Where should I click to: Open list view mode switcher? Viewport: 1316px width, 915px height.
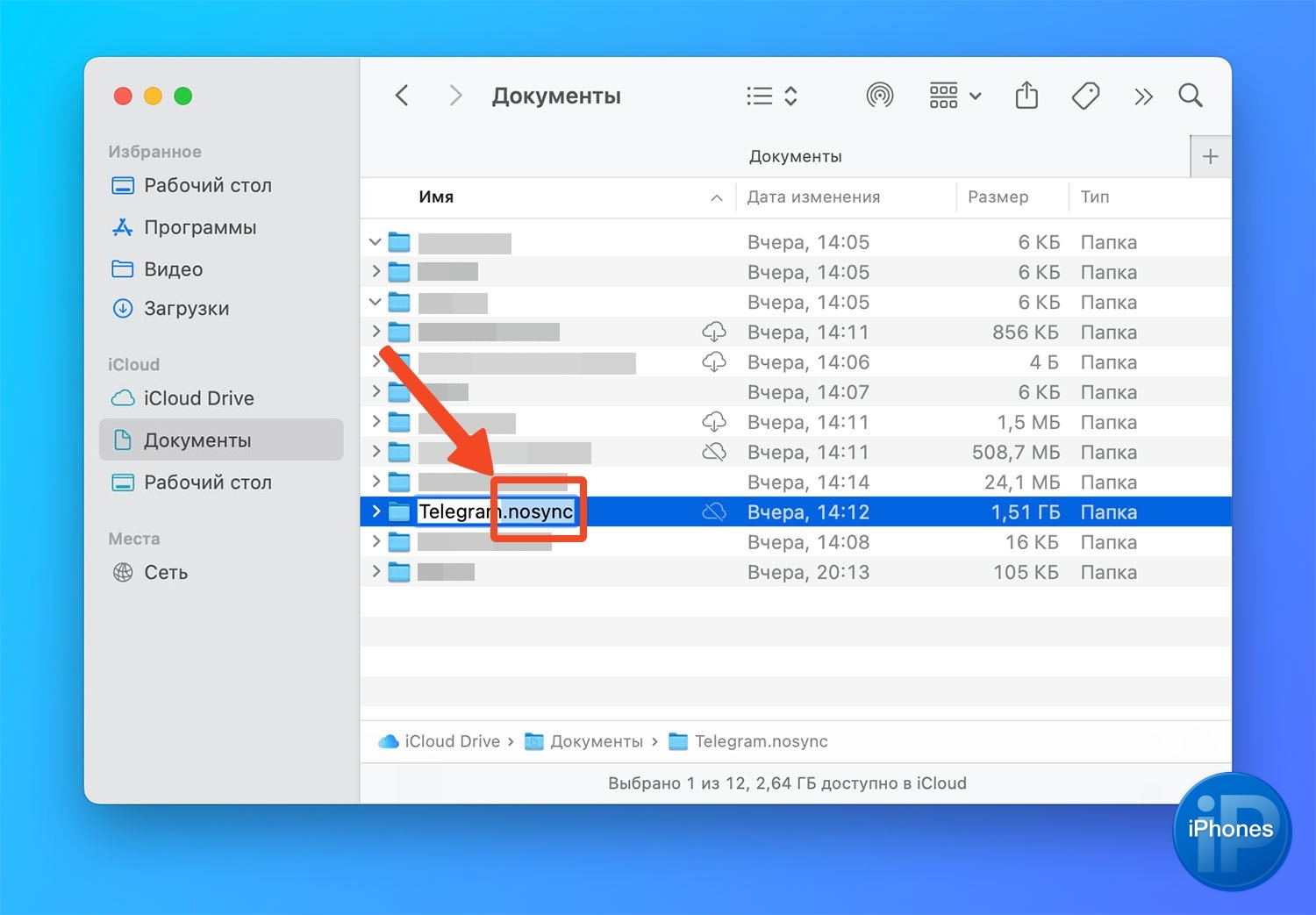[771, 95]
